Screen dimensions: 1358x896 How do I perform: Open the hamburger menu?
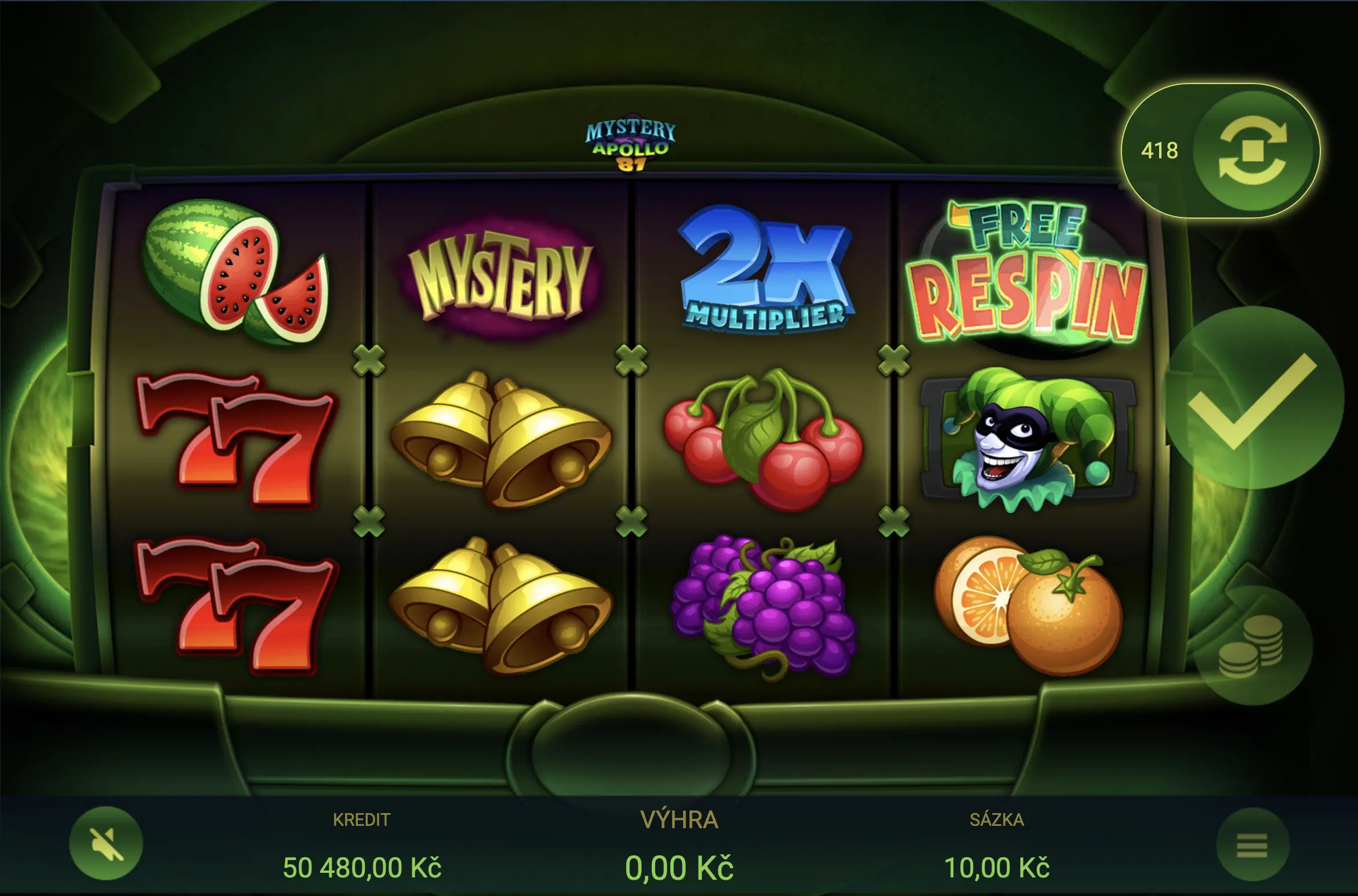tap(1252, 844)
